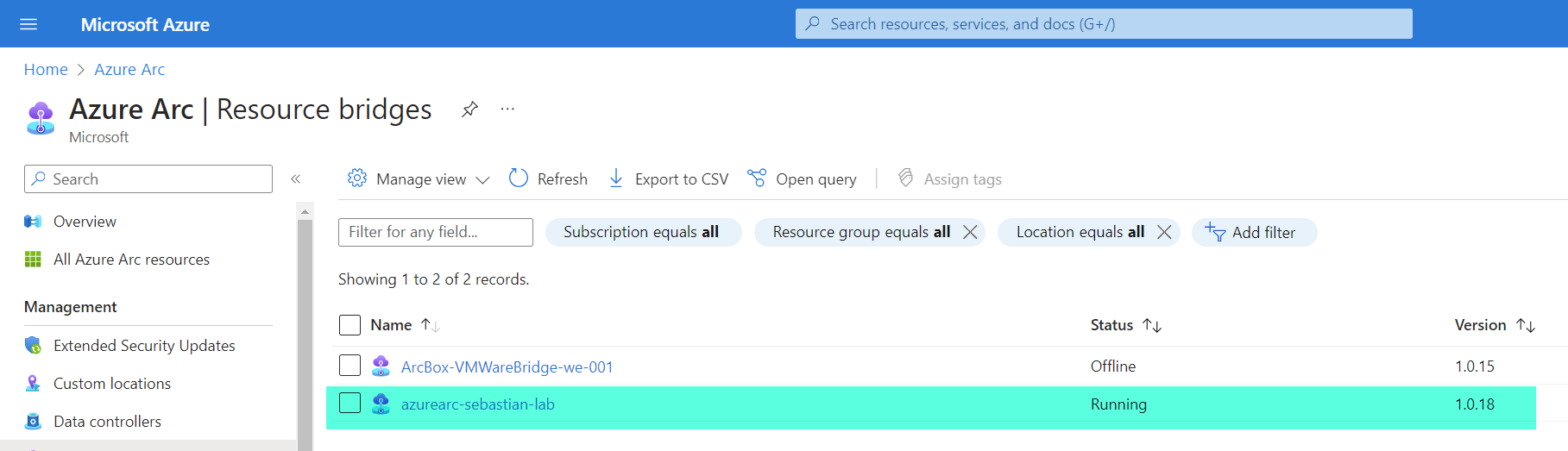Open query in Resource Graph
Screen dimensions: 1568x451
click(803, 179)
